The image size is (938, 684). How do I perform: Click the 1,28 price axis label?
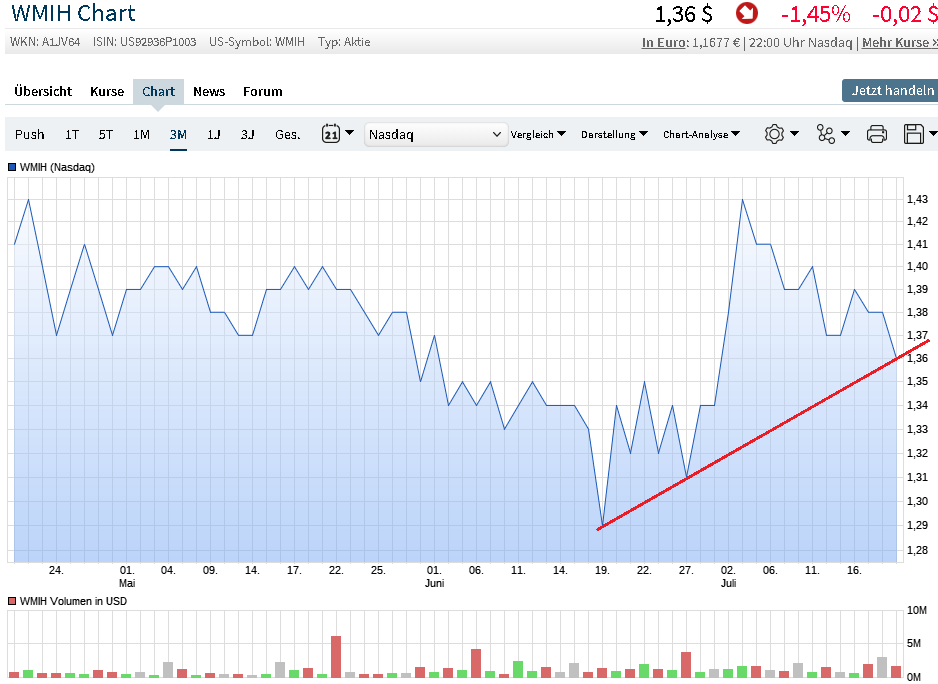tap(917, 550)
